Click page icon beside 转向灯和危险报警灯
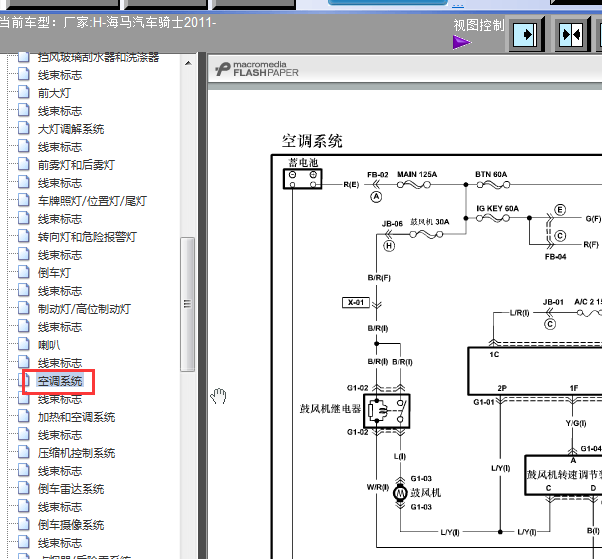 pyautogui.click(x=24, y=236)
